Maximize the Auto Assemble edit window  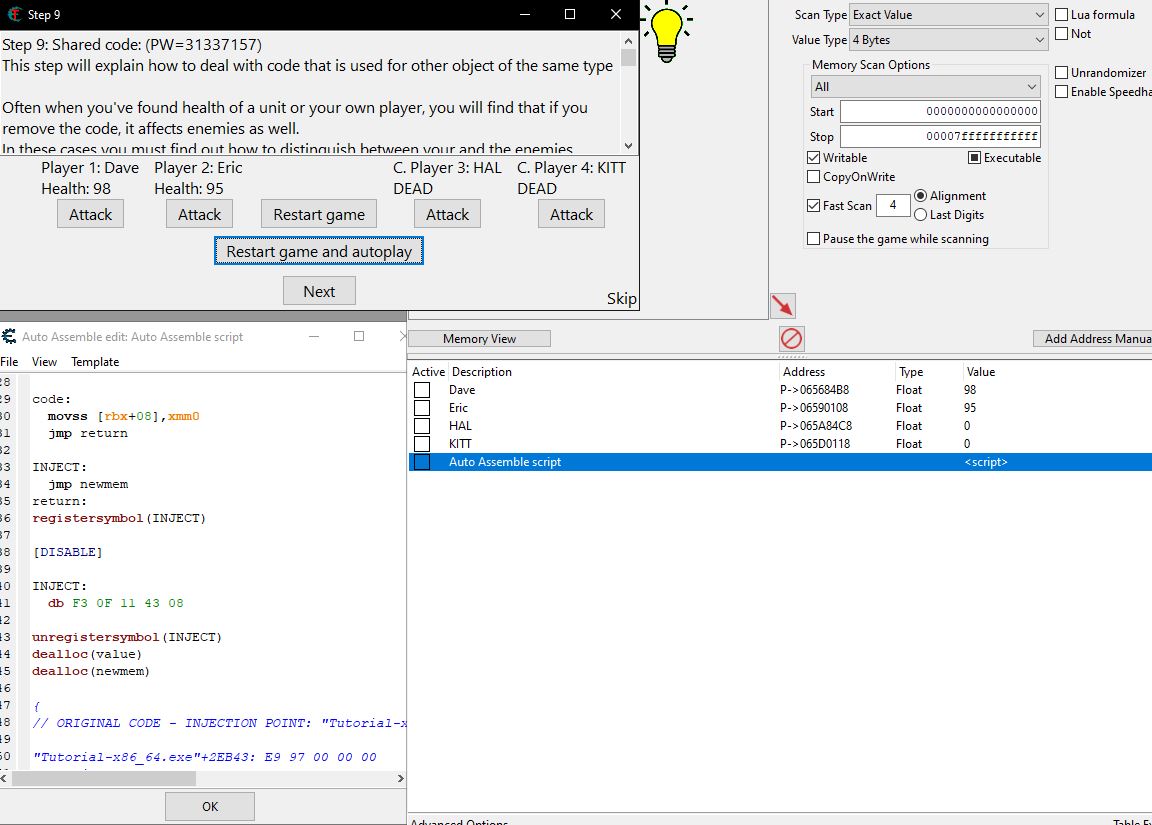pyautogui.click(x=359, y=337)
